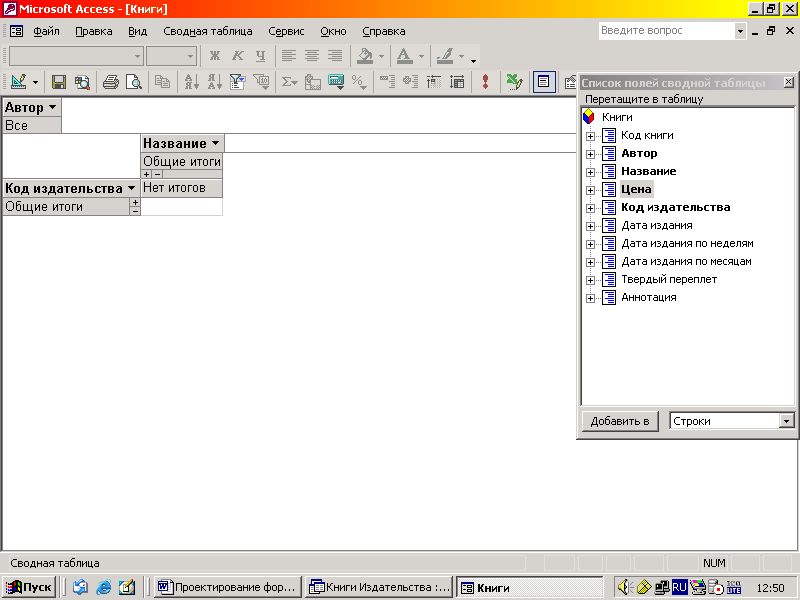Open the Файл menu
The width and height of the screenshot is (800, 600).
coord(46,31)
